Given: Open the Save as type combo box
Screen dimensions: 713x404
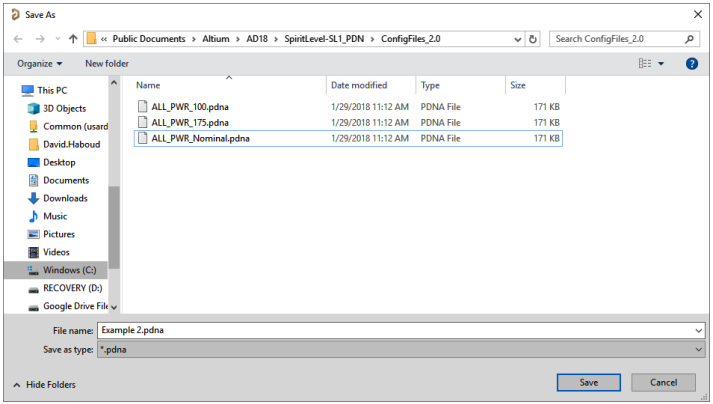Looking at the screenshot, I should tap(401, 350).
